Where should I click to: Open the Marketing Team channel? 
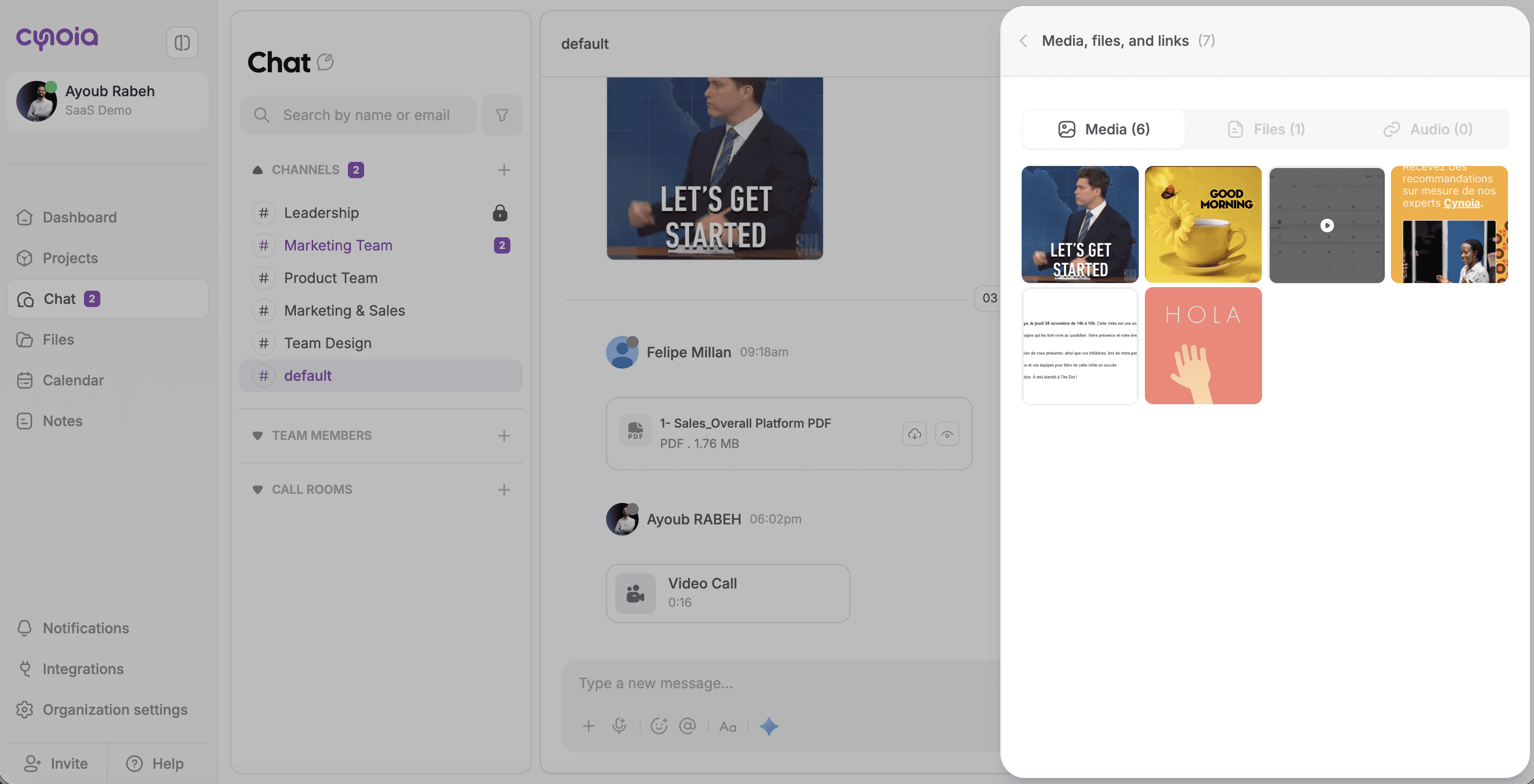[338, 245]
